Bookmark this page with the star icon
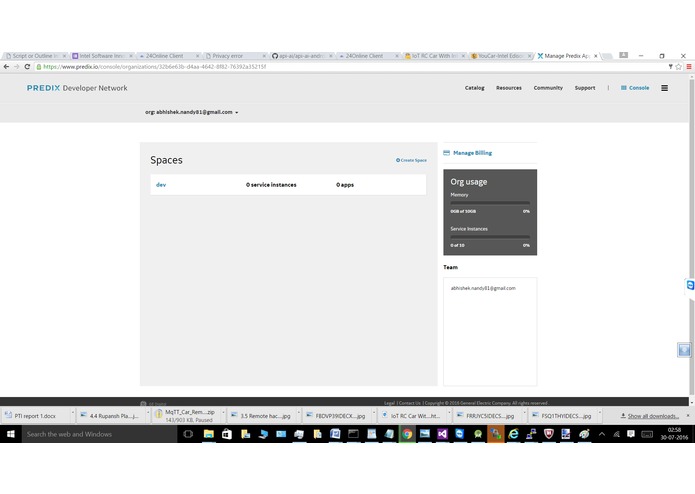 click(x=678, y=66)
